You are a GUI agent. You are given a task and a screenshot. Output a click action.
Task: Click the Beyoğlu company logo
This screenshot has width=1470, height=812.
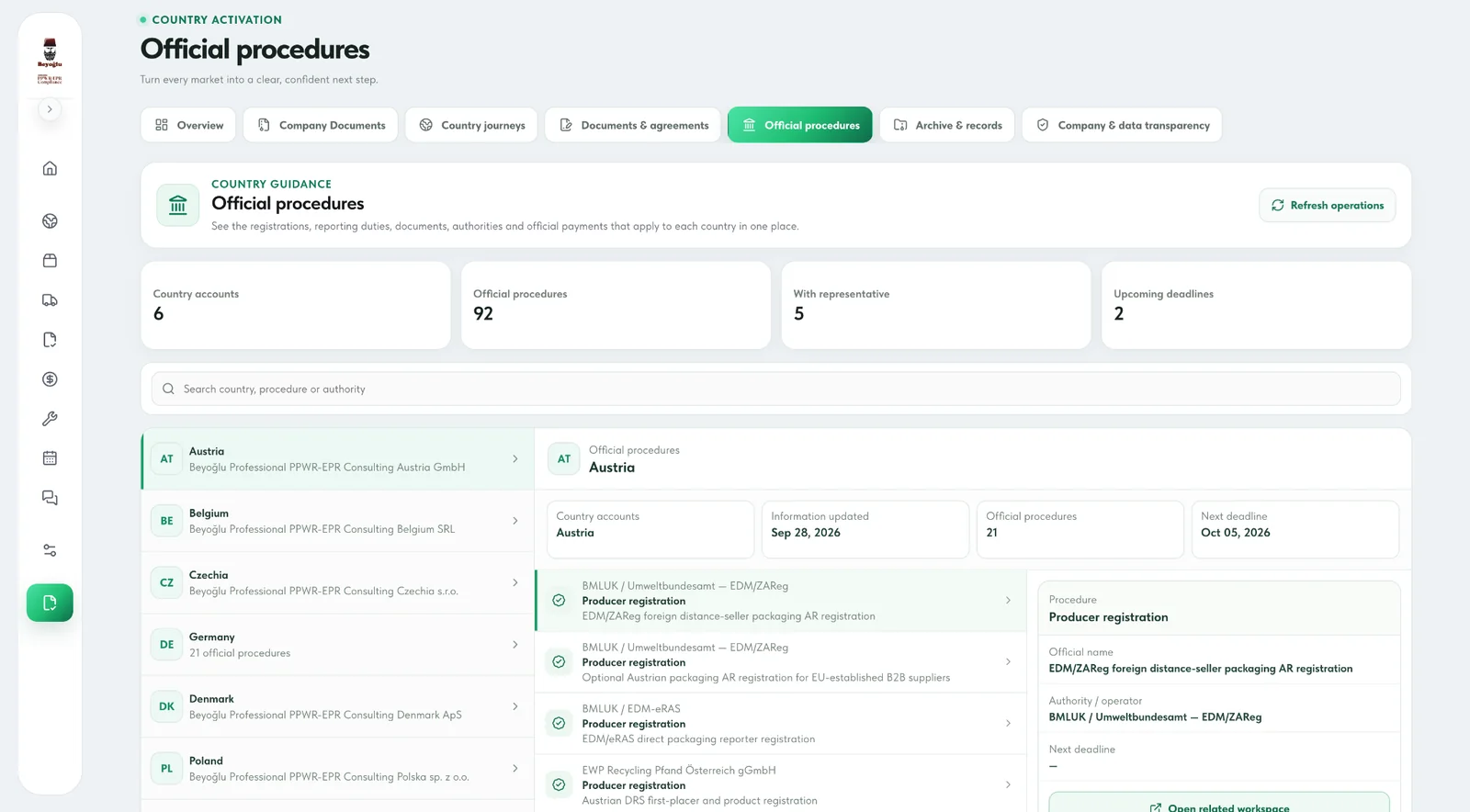[50, 61]
